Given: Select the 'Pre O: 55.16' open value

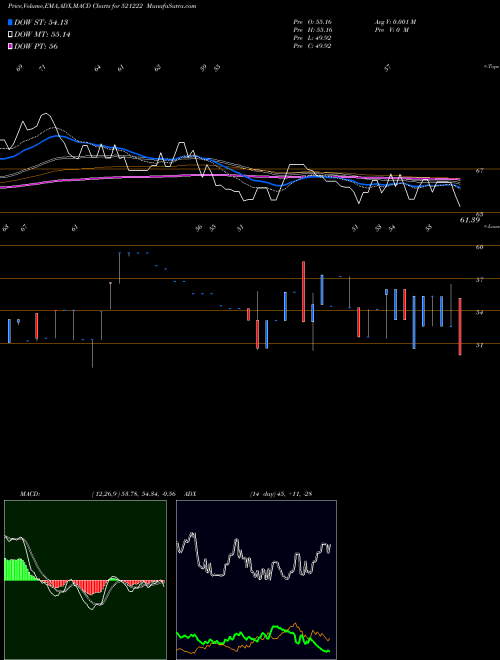Looking at the screenshot, I should (x=313, y=22).
